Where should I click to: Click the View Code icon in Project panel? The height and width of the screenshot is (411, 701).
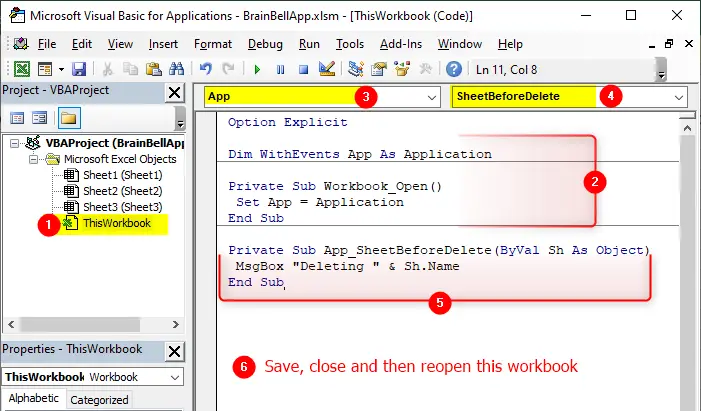(x=17, y=118)
